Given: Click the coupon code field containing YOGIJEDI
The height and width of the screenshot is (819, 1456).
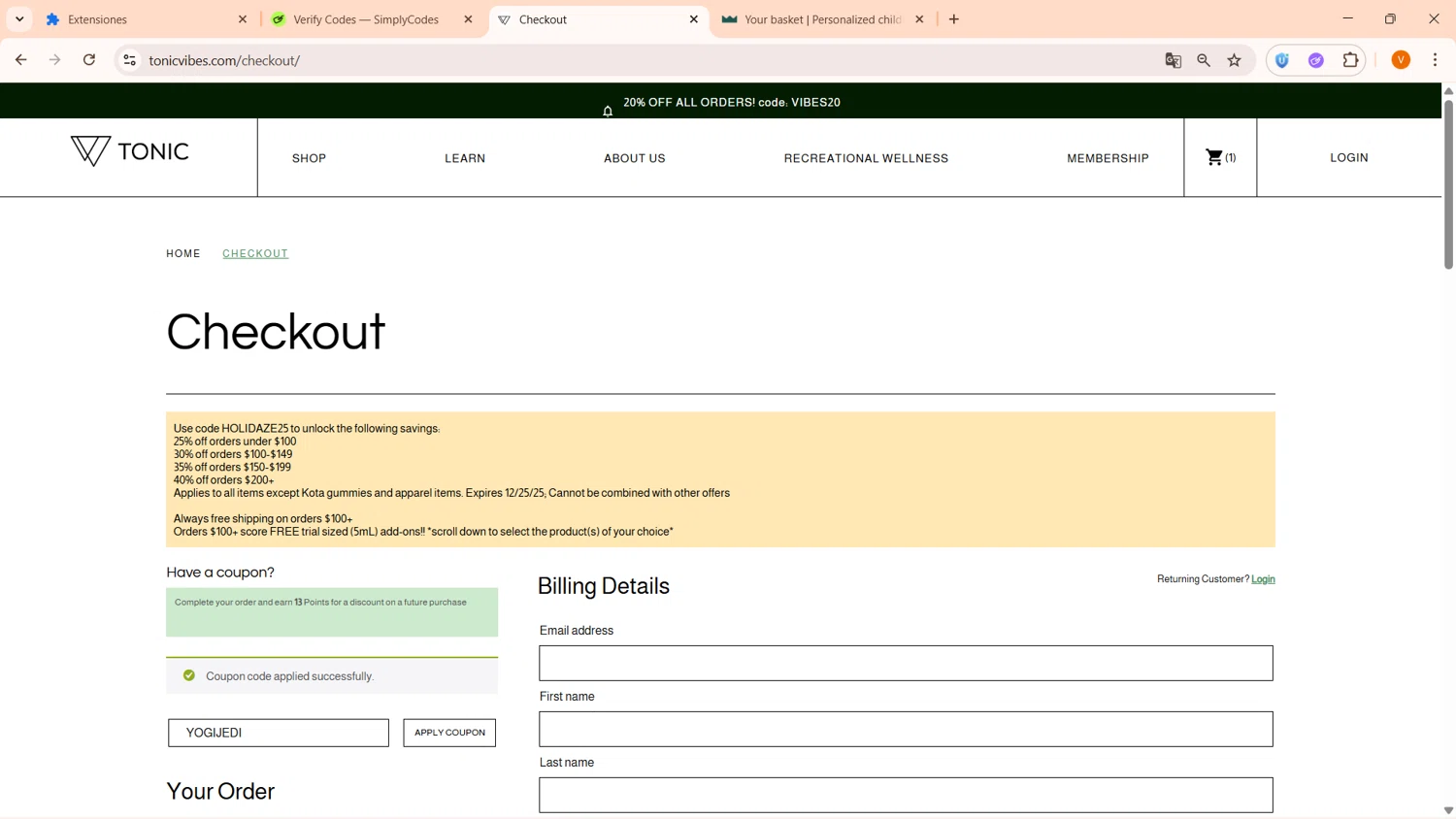Looking at the screenshot, I should (279, 733).
